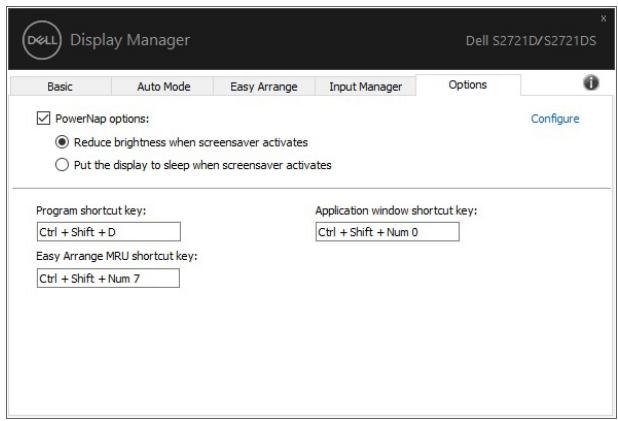Open the Input Manager tab
The width and height of the screenshot is (618, 421).
(x=365, y=87)
